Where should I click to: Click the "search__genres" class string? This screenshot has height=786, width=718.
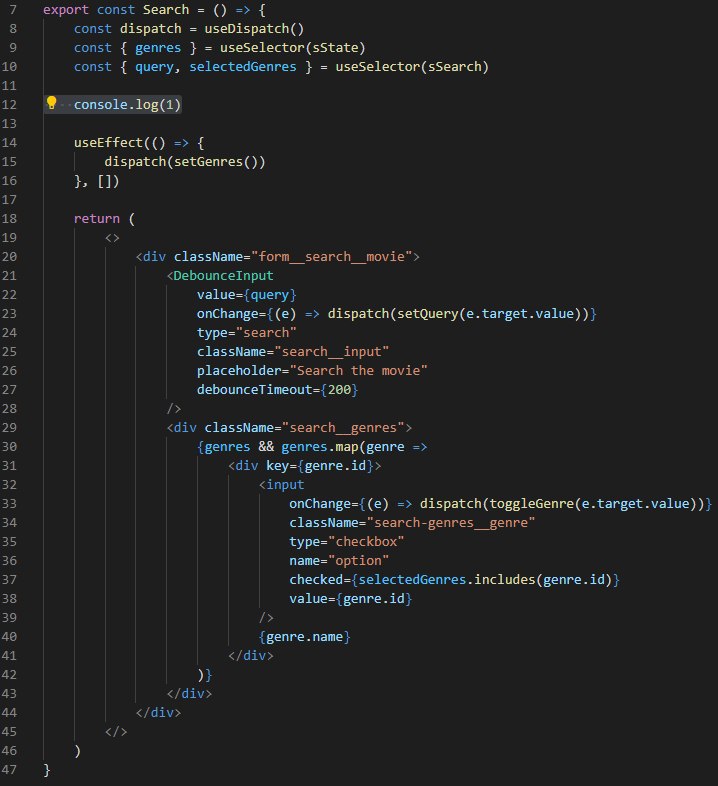click(x=342, y=428)
